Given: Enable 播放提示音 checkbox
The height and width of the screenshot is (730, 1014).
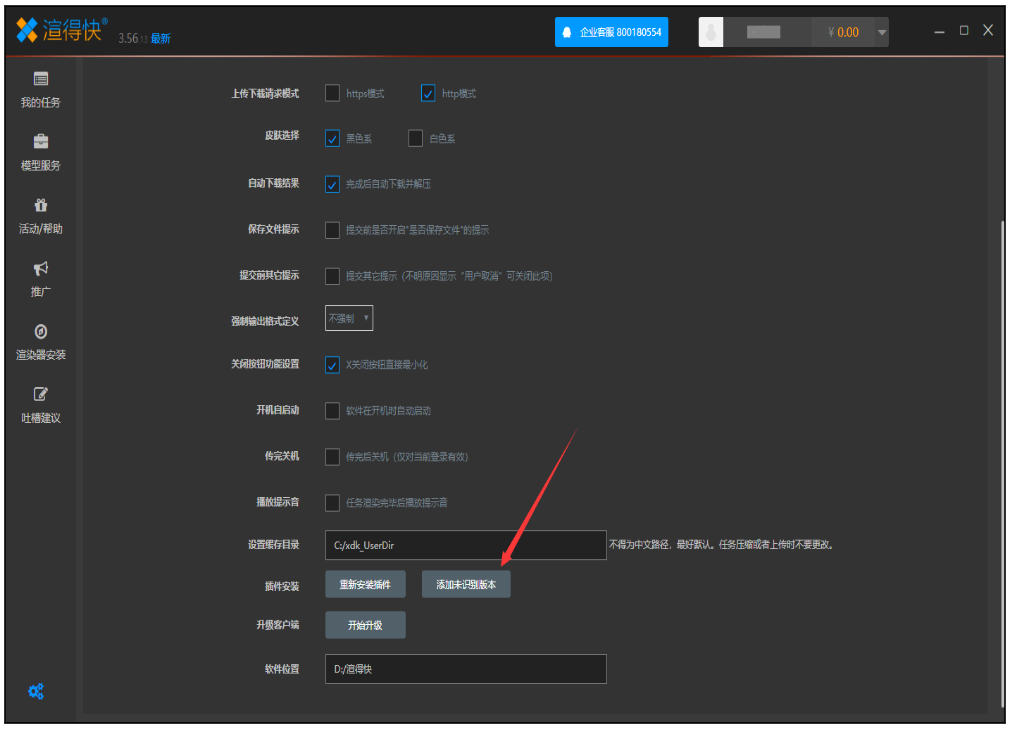Looking at the screenshot, I should coord(333,502).
